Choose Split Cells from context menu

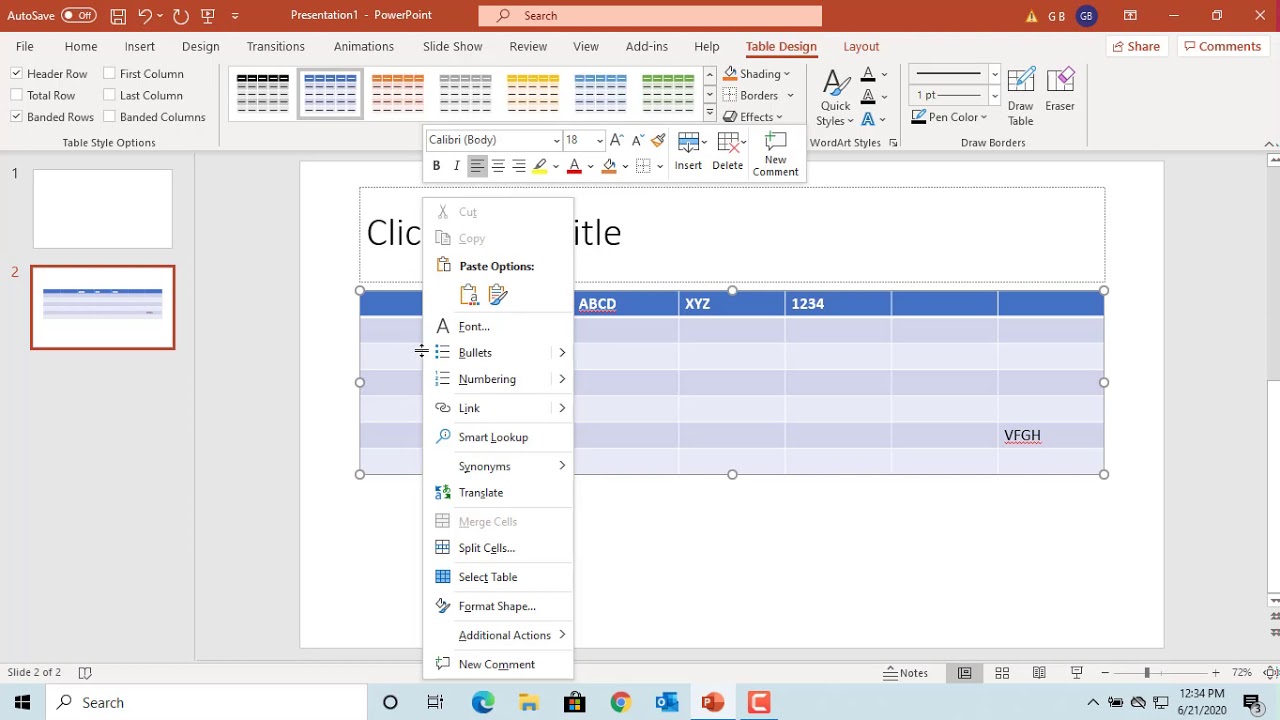pyautogui.click(x=486, y=548)
